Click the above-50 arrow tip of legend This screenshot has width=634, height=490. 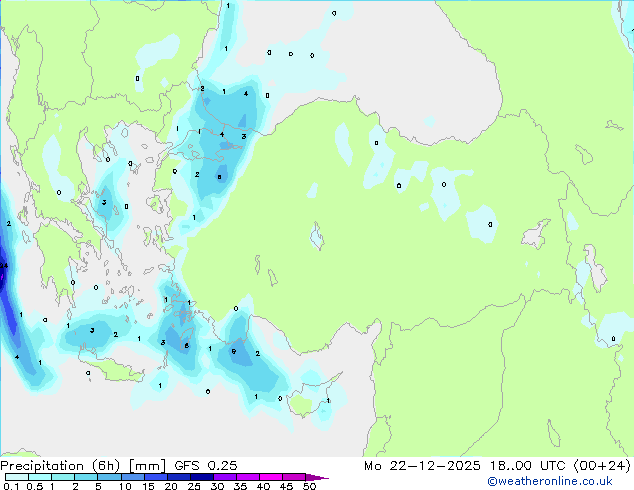coord(317,477)
